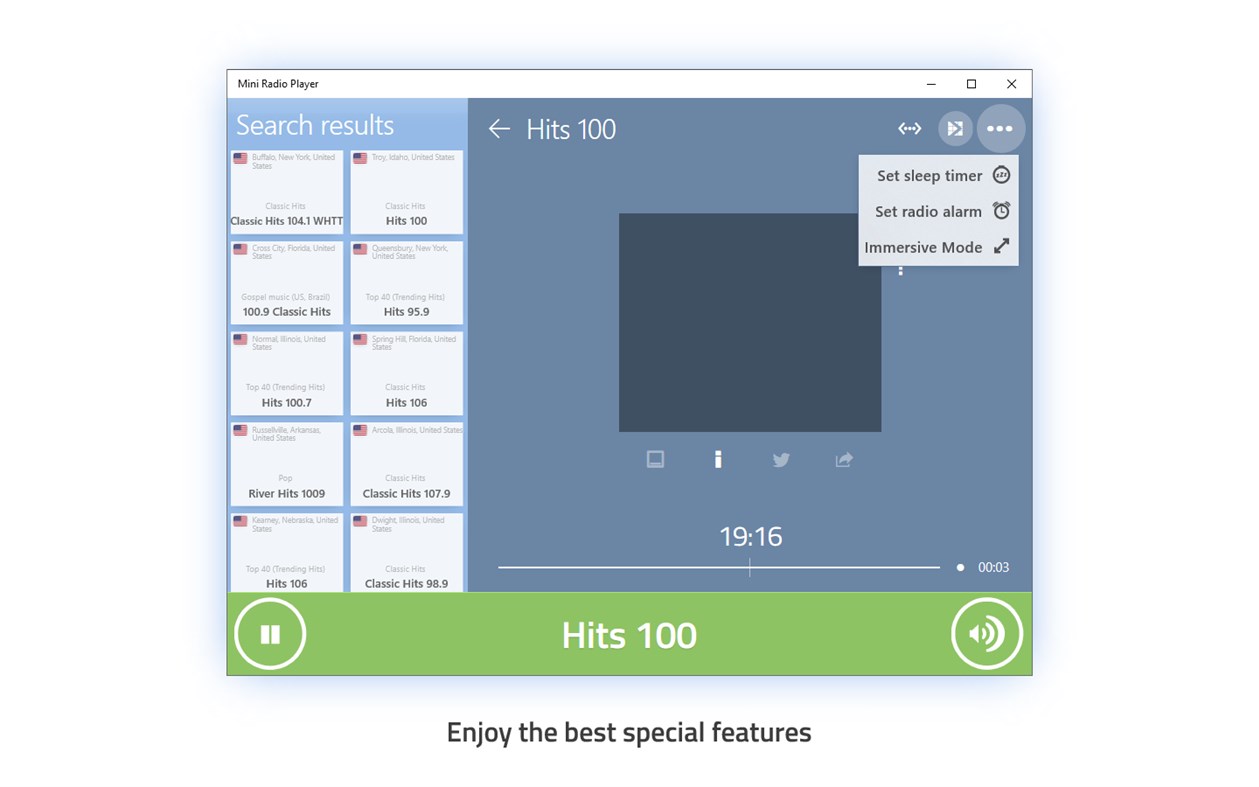This screenshot has height=787, width=1259.
Task: Play the 100.9 Classic Hits station
Action: pyautogui.click(x=287, y=283)
